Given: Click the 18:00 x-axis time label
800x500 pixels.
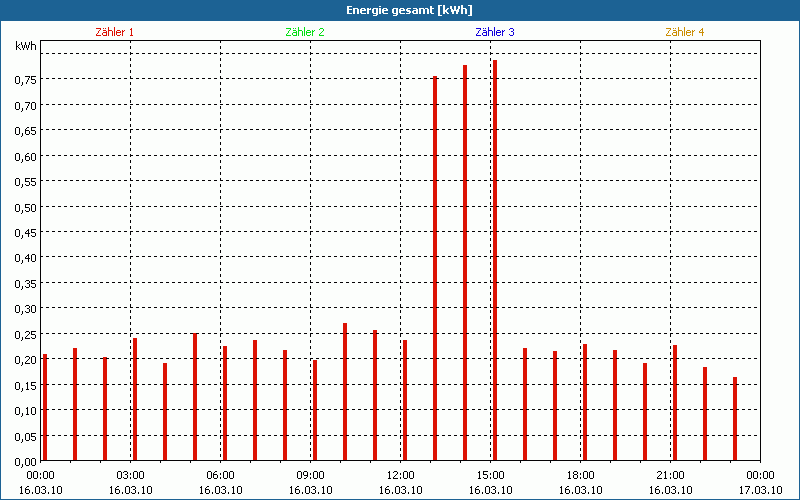Looking at the screenshot, I should 581,476.
